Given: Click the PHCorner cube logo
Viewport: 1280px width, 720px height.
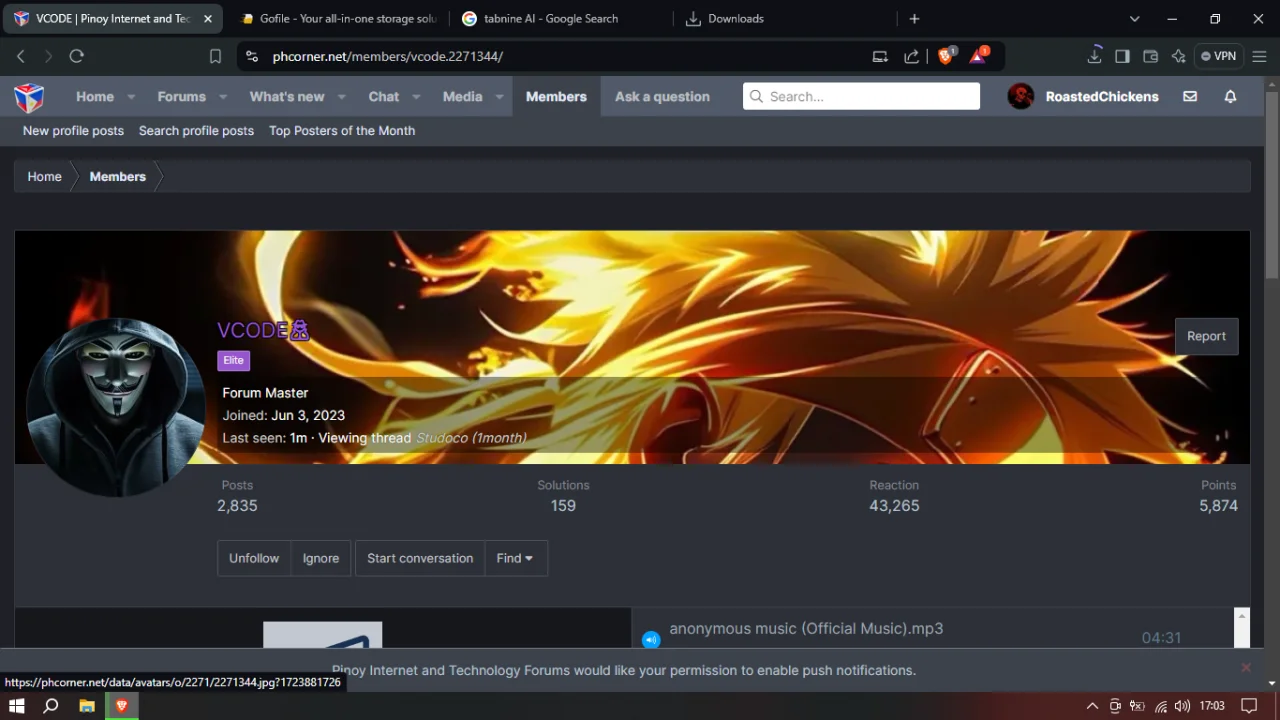Looking at the screenshot, I should (29, 97).
